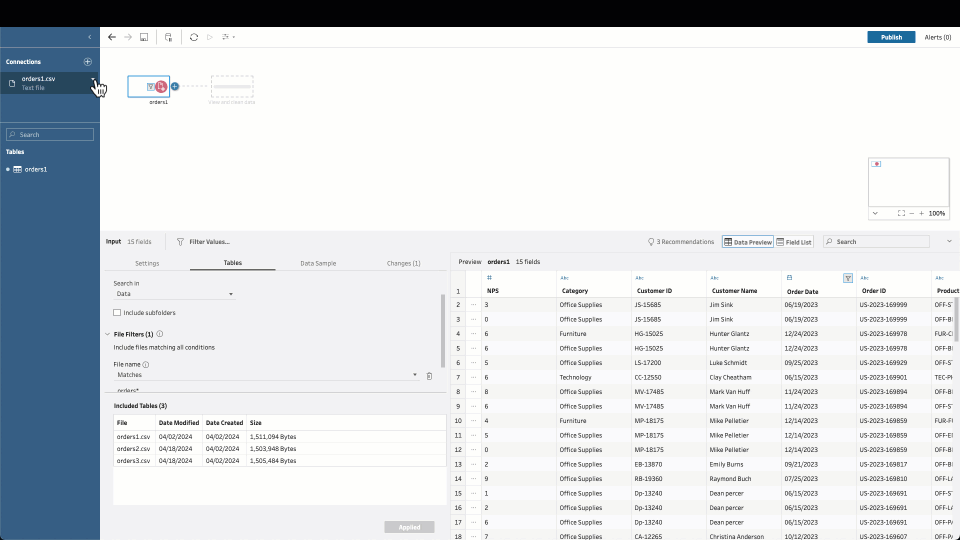Viewport: 960px width, 540px height.
Task: Click the blue plus to add step
Action: pos(174,86)
